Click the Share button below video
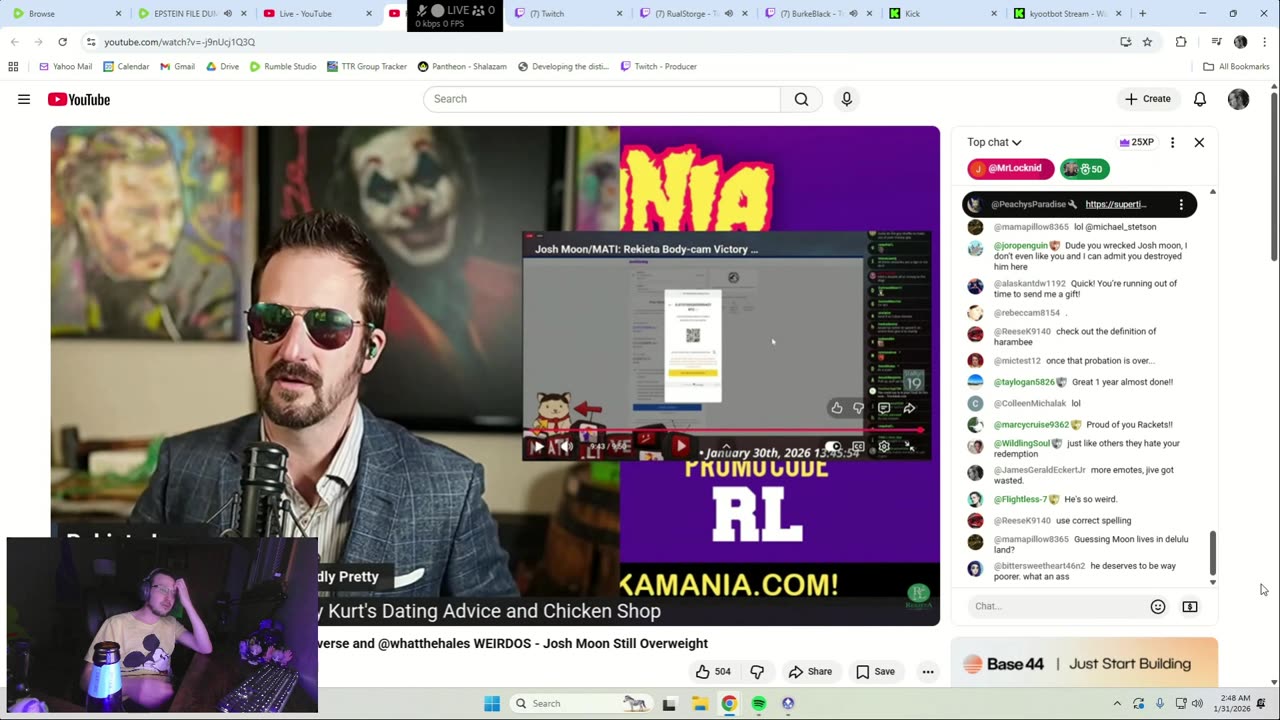This screenshot has height=720, width=1280. (x=810, y=671)
